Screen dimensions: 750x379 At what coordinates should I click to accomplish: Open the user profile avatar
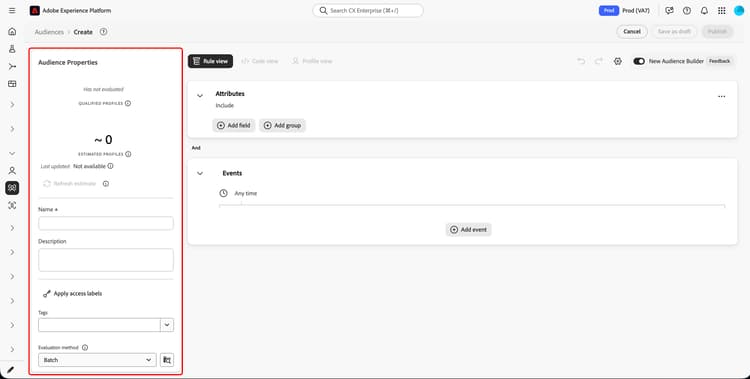coord(739,11)
